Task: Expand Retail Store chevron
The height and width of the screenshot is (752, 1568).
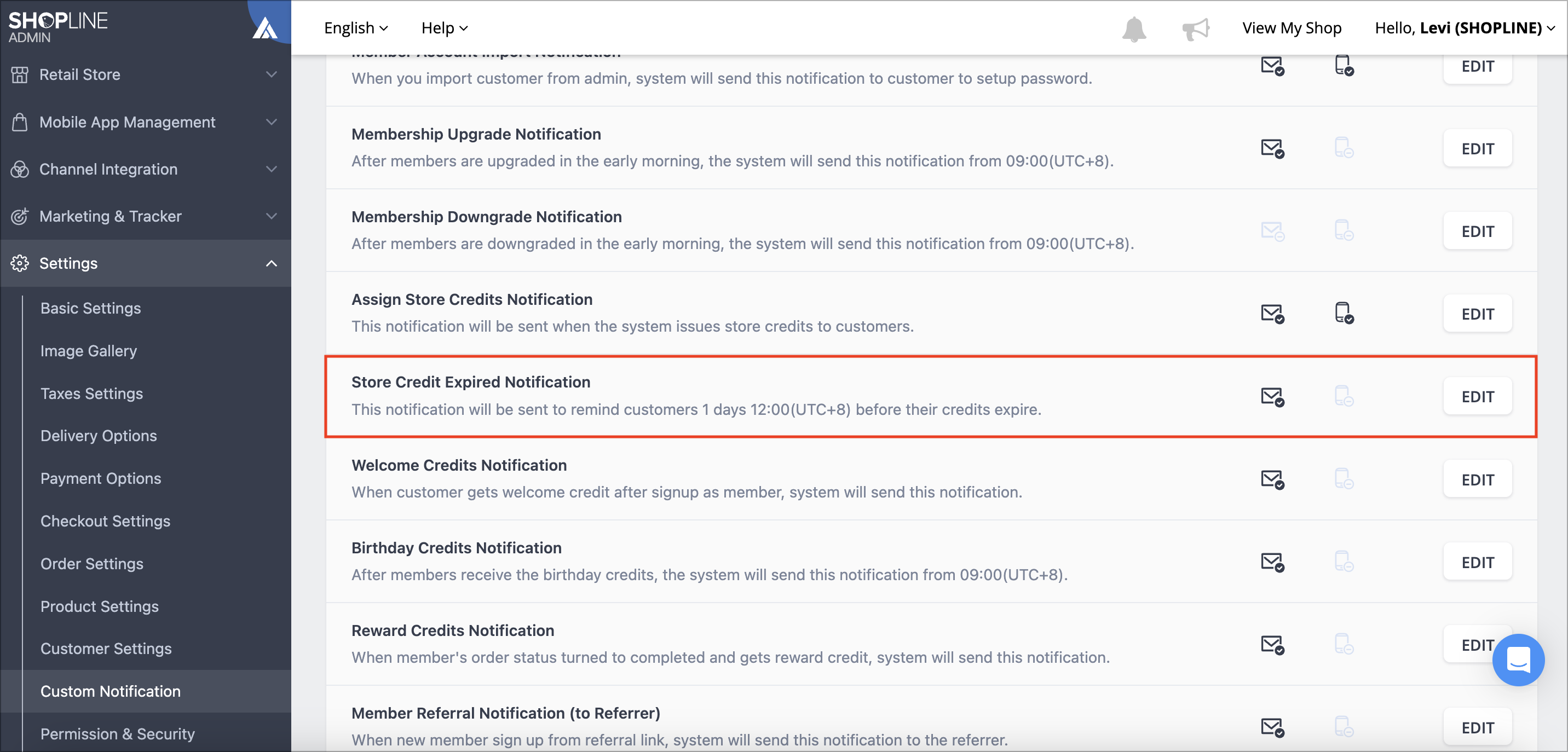Action: point(272,74)
